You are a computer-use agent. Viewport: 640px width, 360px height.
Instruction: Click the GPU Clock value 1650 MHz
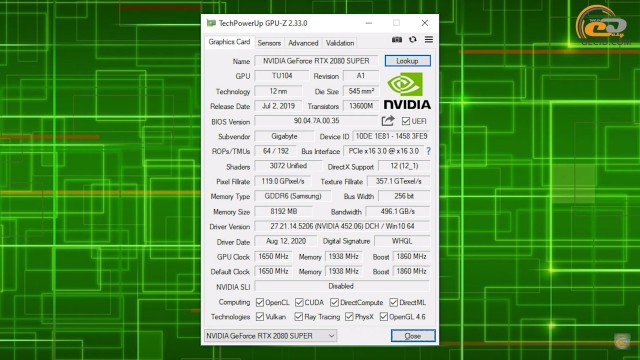click(273, 256)
